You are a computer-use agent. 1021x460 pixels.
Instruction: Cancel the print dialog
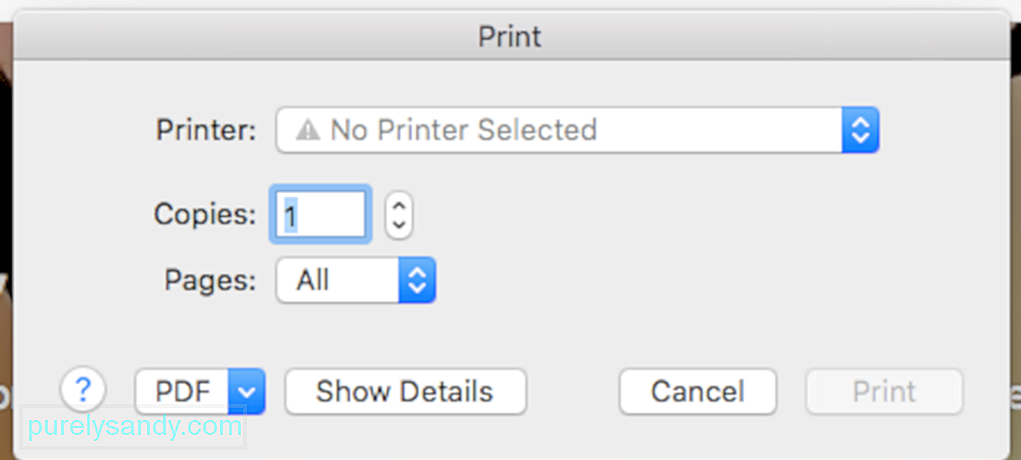(x=697, y=392)
